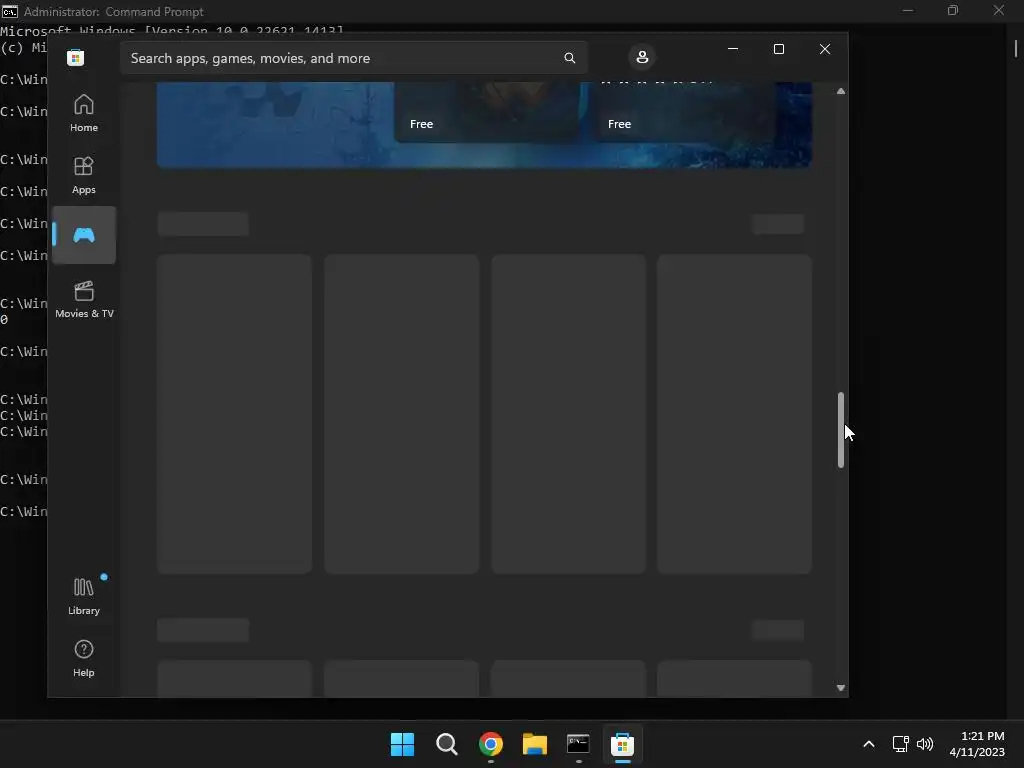The height and width of the screenshot is (768, 1024).
Task: Open File Explorer from the taskbar
Action: click(x=535, y=744)
